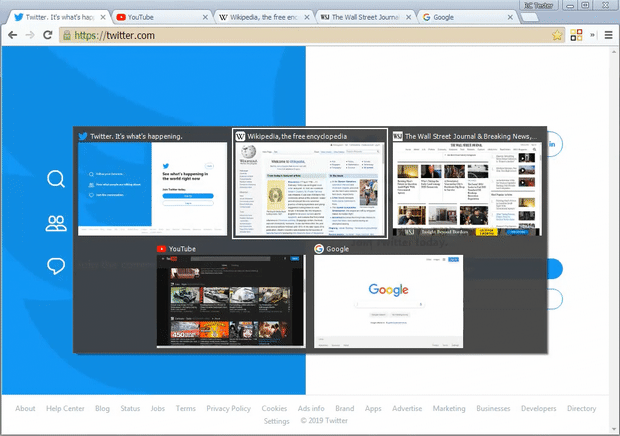The image size is (620, 436).
Task: Close the YouTube tab
Action: [205, 17]
